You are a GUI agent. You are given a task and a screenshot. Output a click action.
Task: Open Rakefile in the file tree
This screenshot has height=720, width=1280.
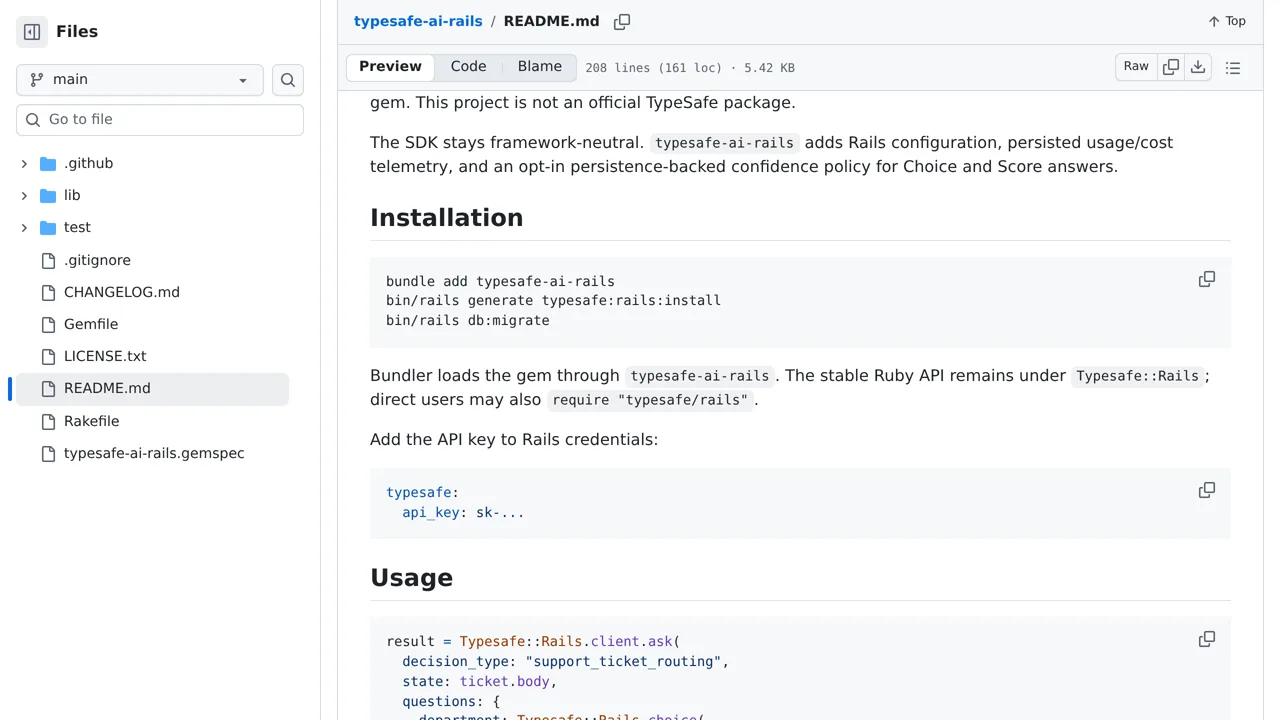coord(91,421)
